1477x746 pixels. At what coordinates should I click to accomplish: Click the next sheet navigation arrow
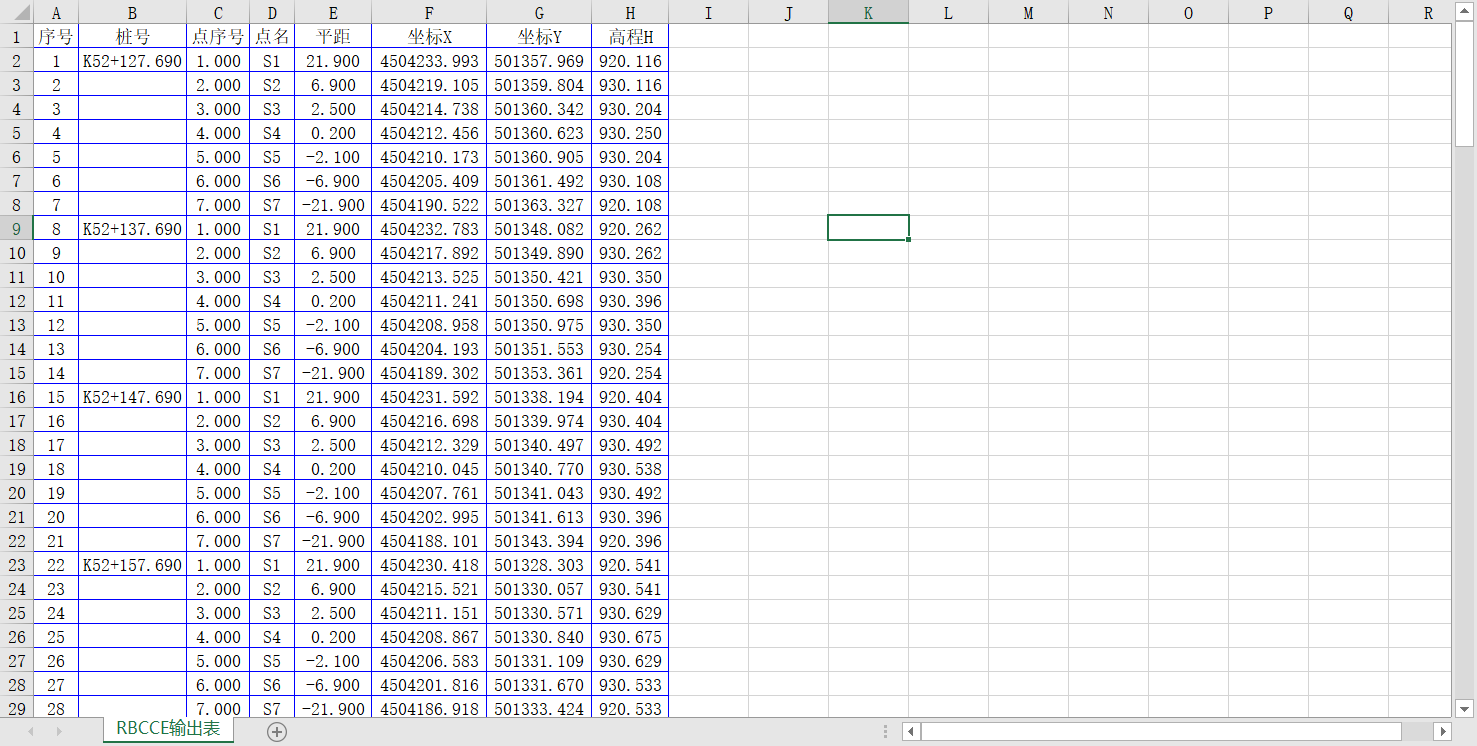(59, 731)
